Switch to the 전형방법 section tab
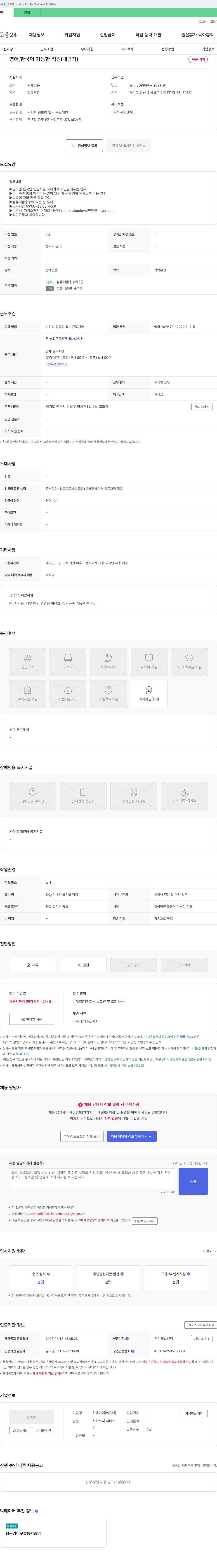Image resolution: width=217 pixels, height=1568 pixels. (168, 49)
